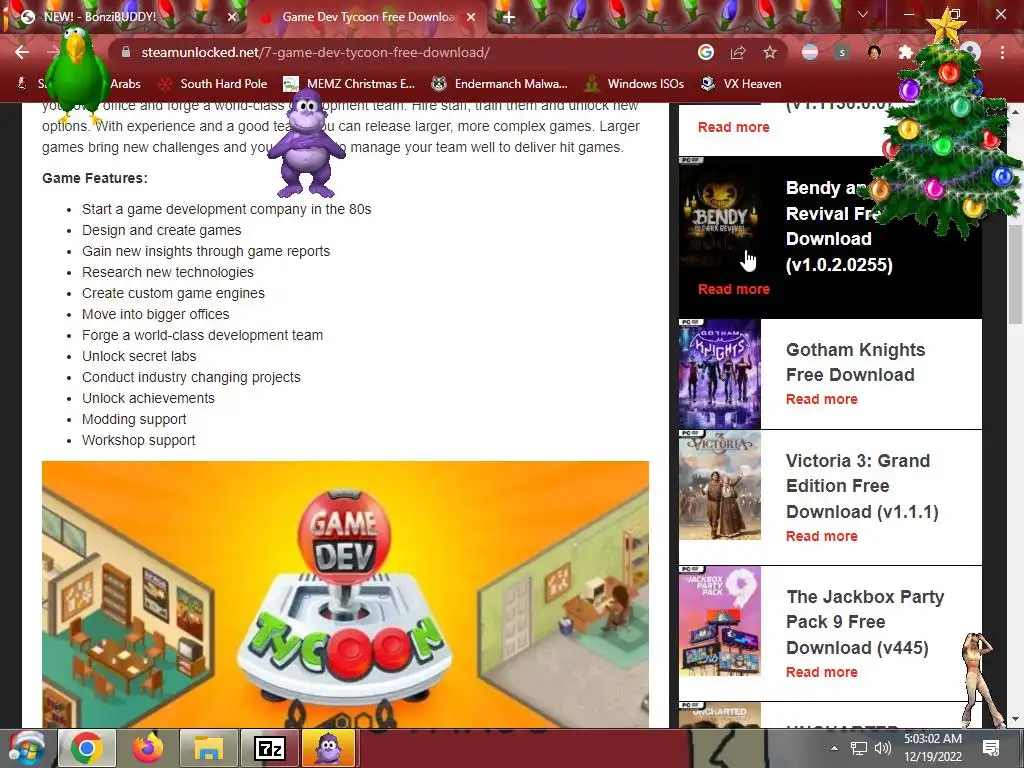Open the Windows ISOs bookmark
This screenshot has width=1024, height=768.
[x=635, y=84]
